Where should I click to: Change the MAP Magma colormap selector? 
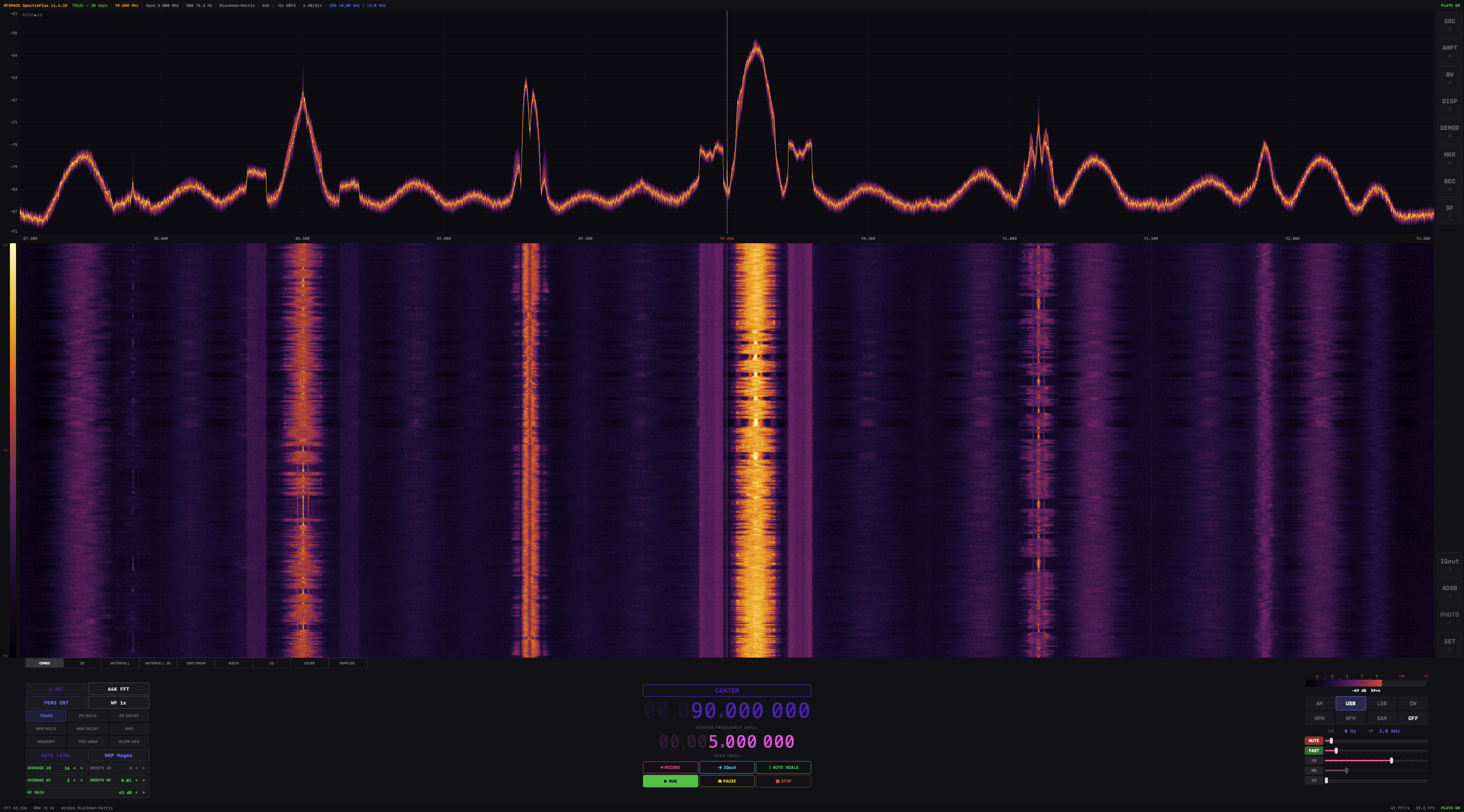coord(119,755)
